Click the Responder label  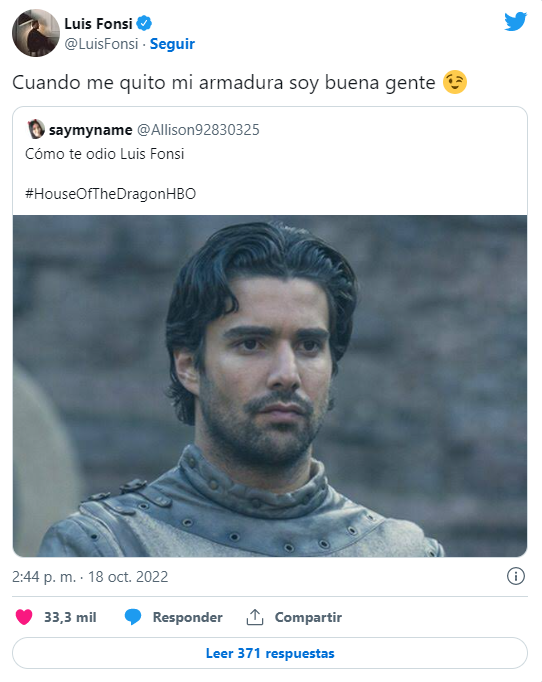tap(187, 617)
